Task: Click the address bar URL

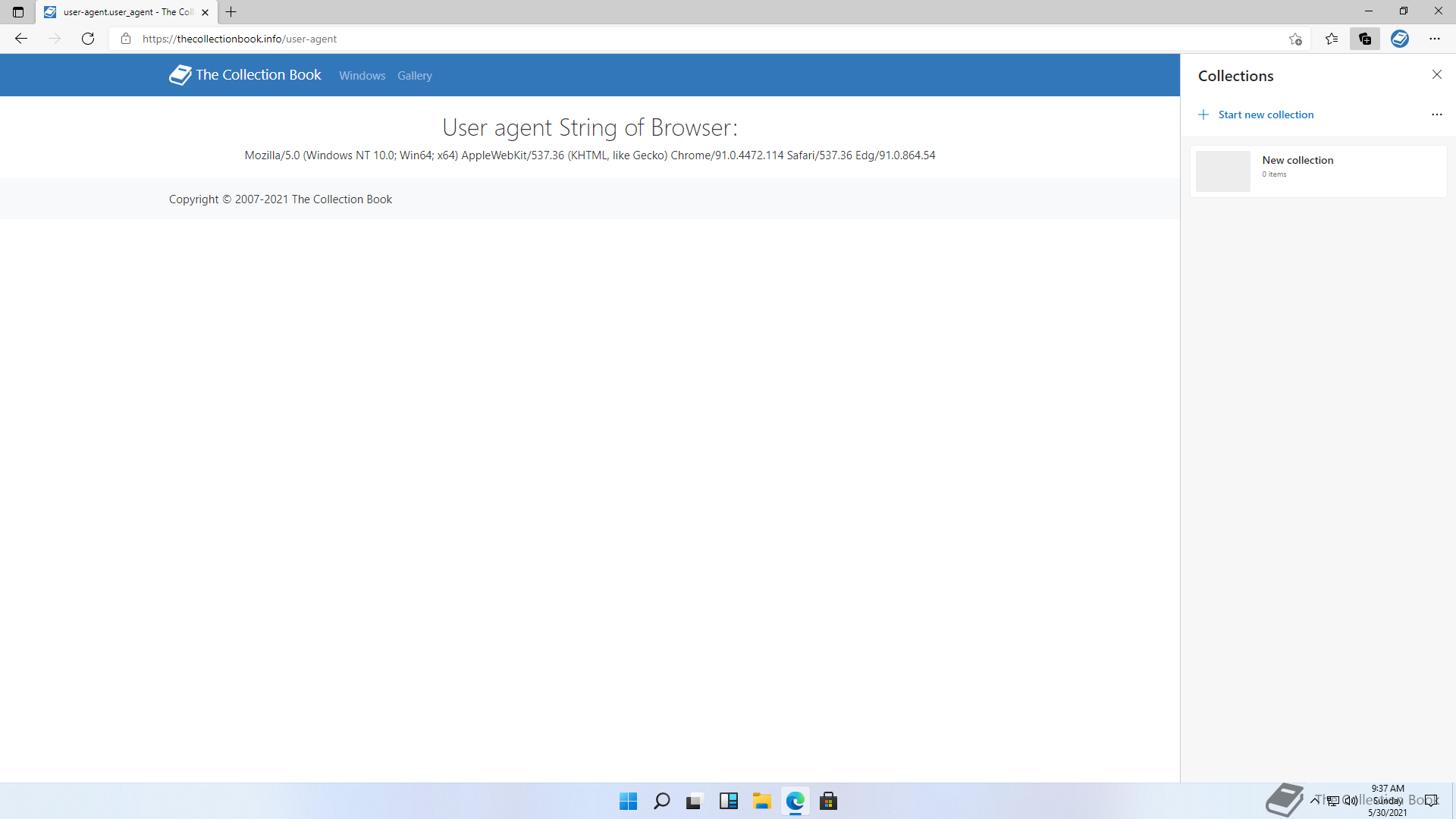Action: click(240, 39)
